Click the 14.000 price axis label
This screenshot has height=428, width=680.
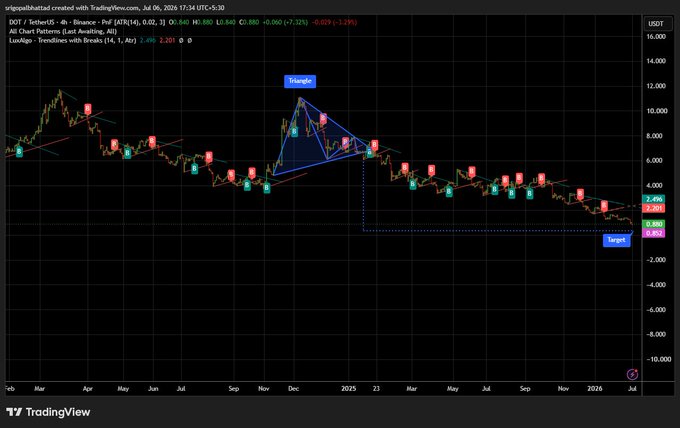point(656,61)
